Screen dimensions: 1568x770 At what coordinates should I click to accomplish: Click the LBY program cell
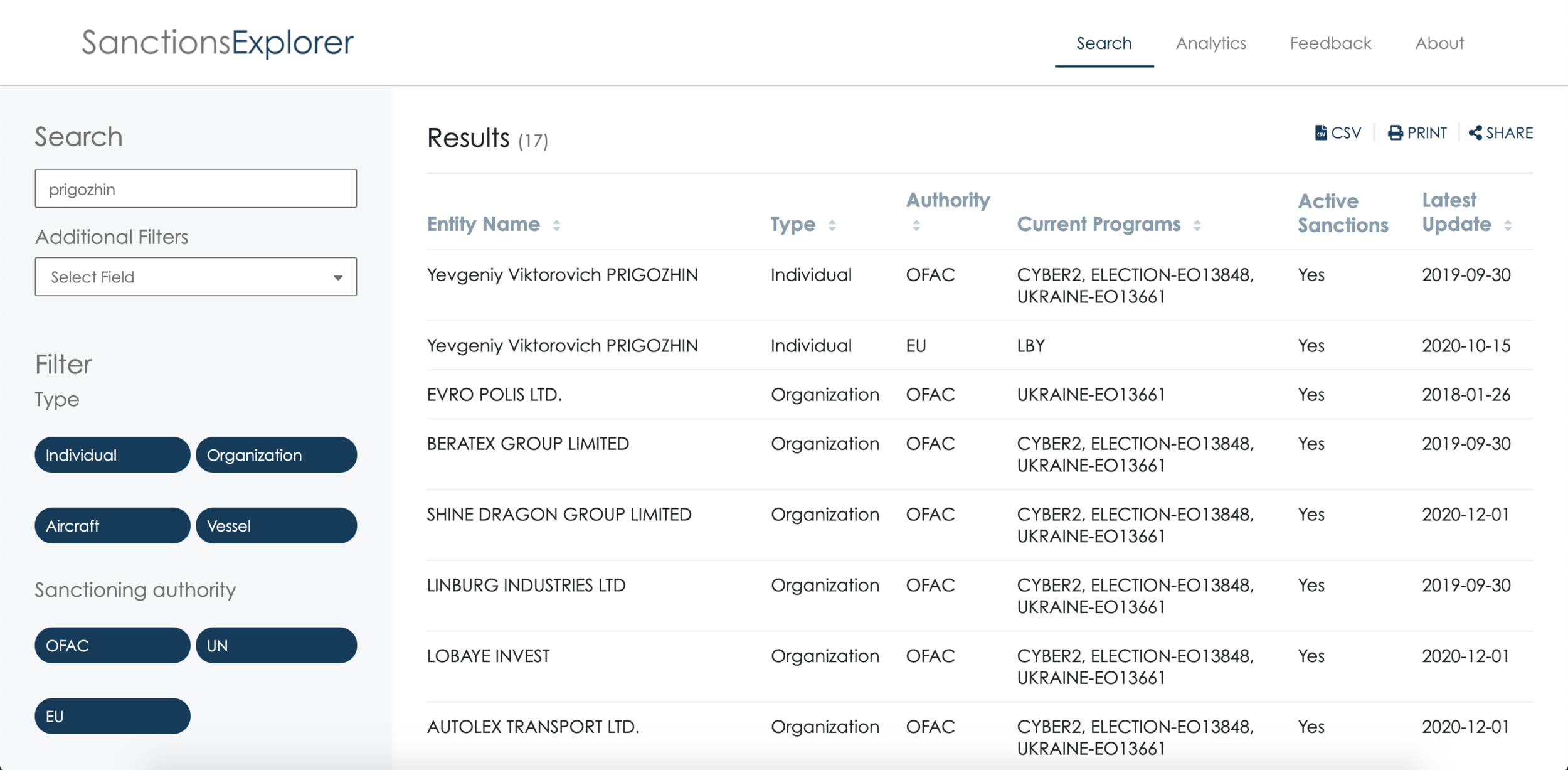click(x=1030, y=346)
